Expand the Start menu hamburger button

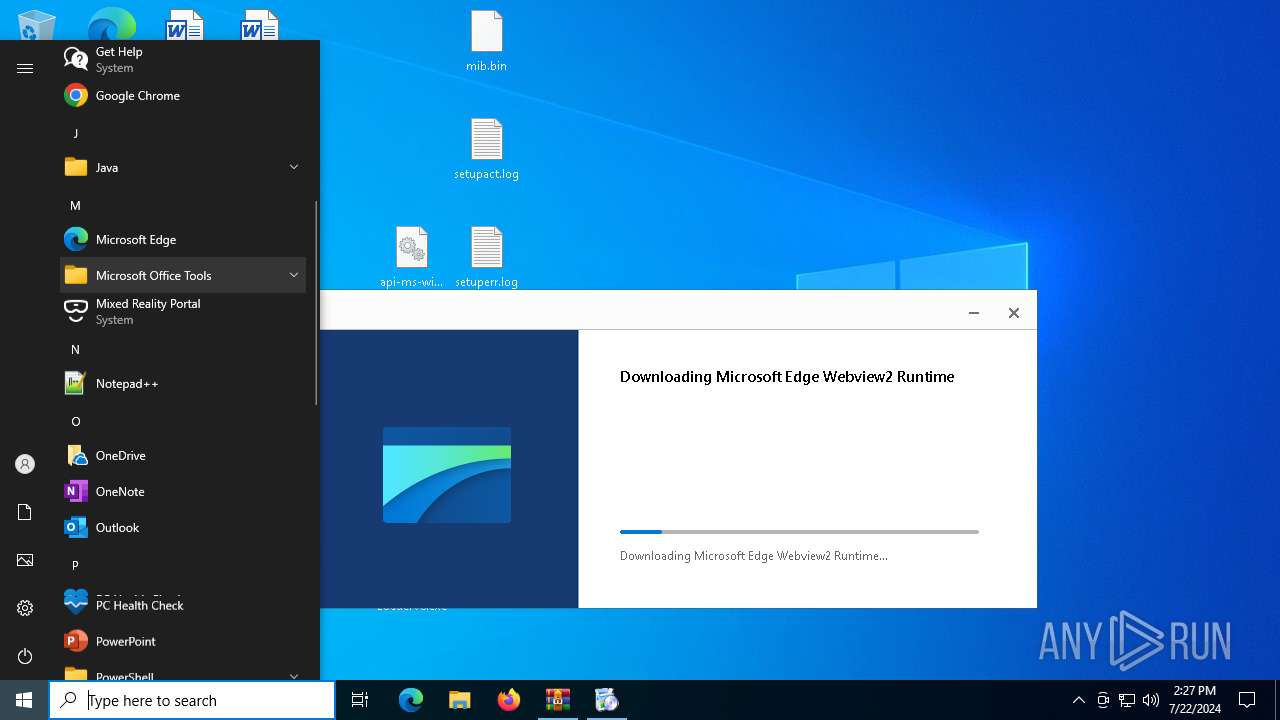pyautogui.click(x=25, y=68)
